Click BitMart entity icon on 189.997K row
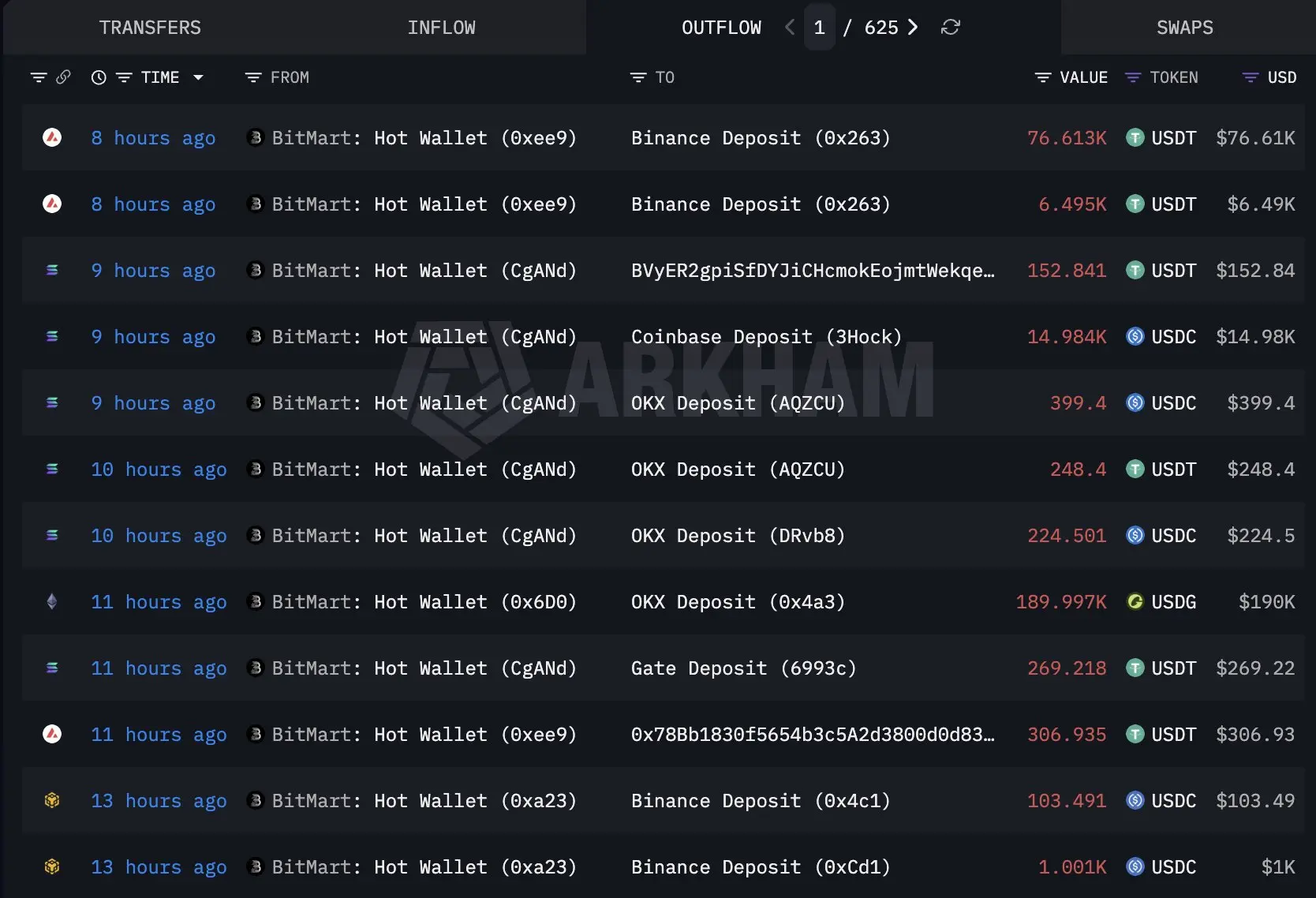The image size is (1316, 898). coord(255,601)
